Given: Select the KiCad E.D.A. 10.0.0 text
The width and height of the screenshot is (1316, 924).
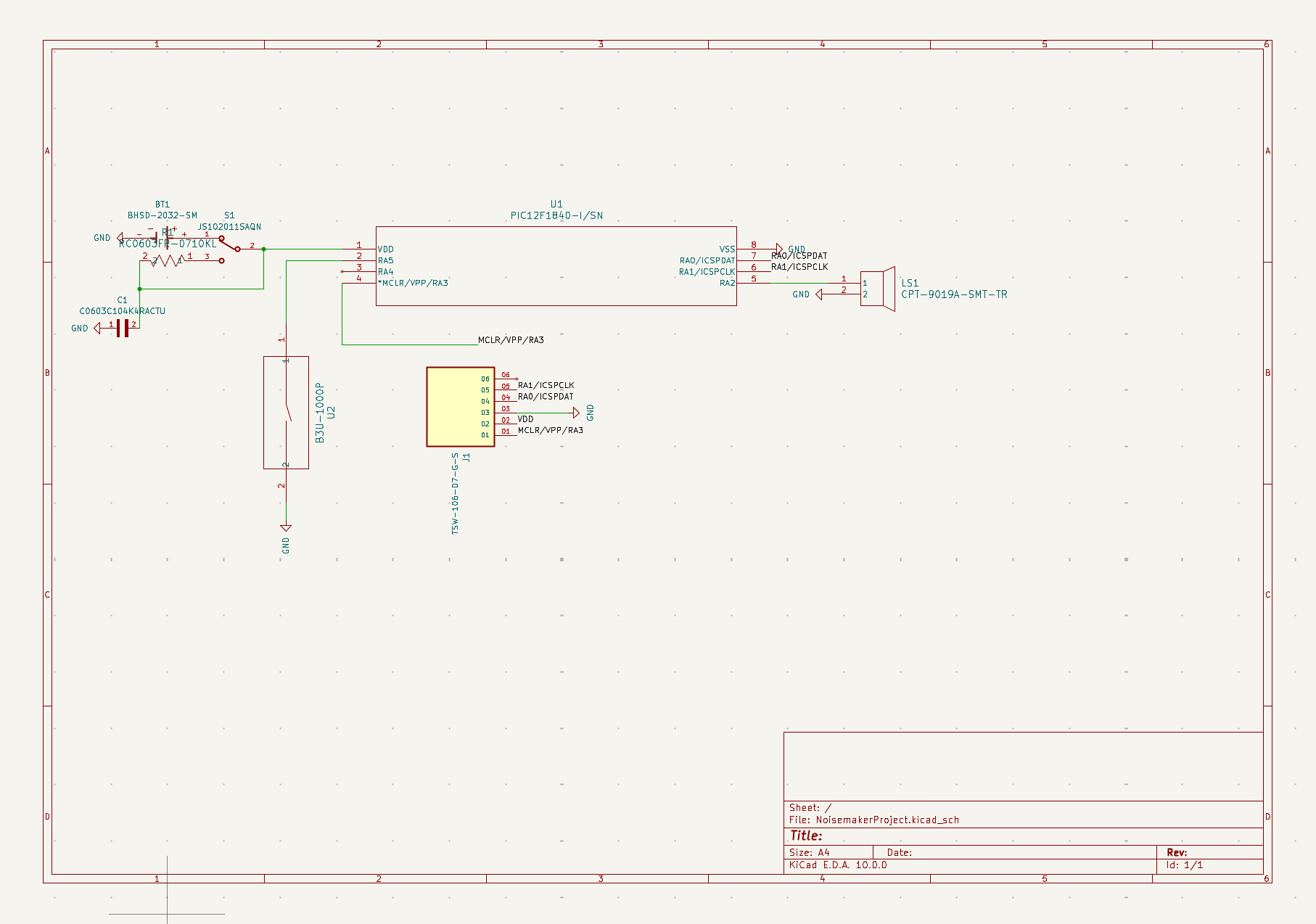Looking at the screenshot, I should coord(838,865).
